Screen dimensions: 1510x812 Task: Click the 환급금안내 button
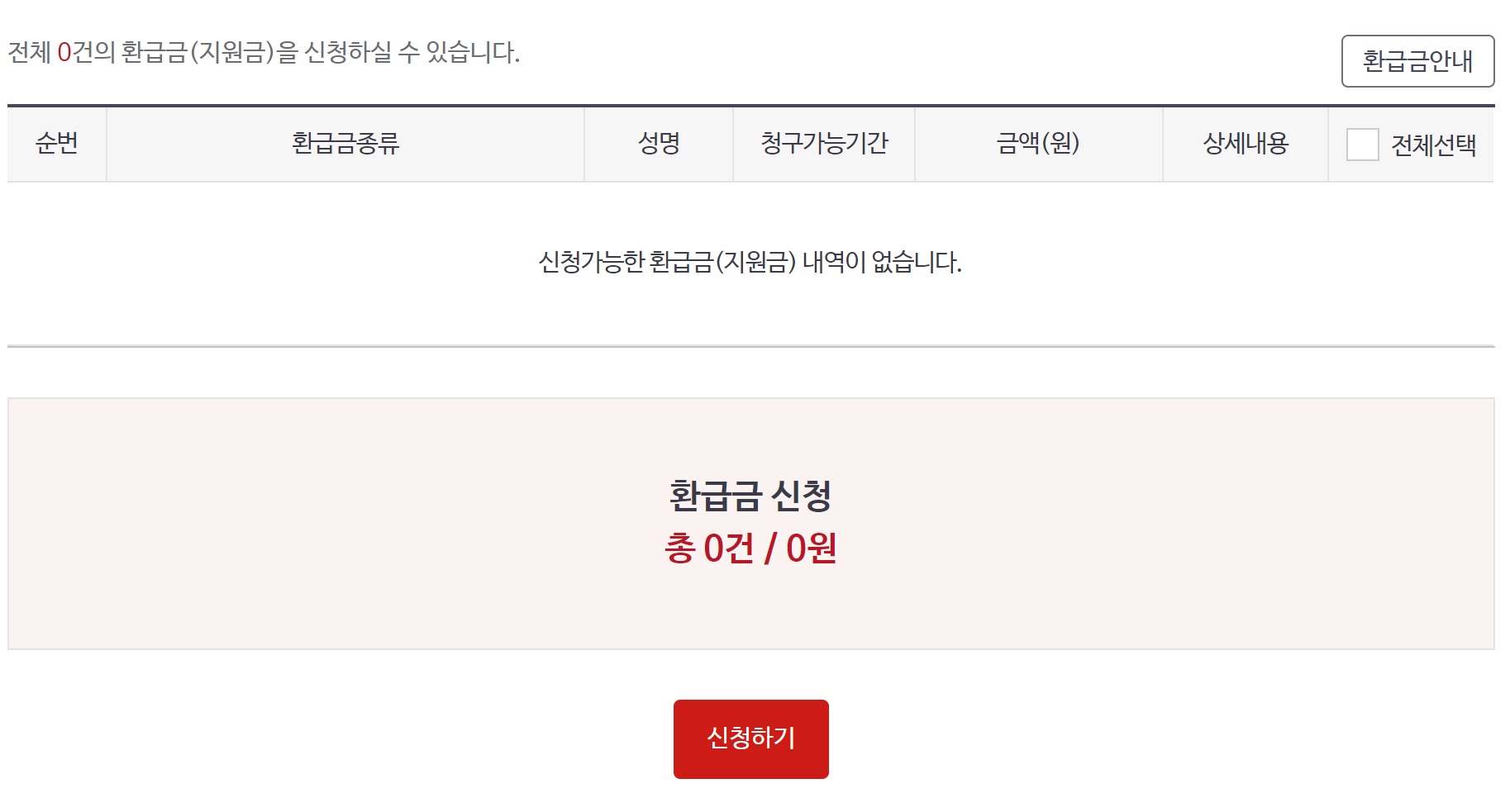tap(1417, 60)
